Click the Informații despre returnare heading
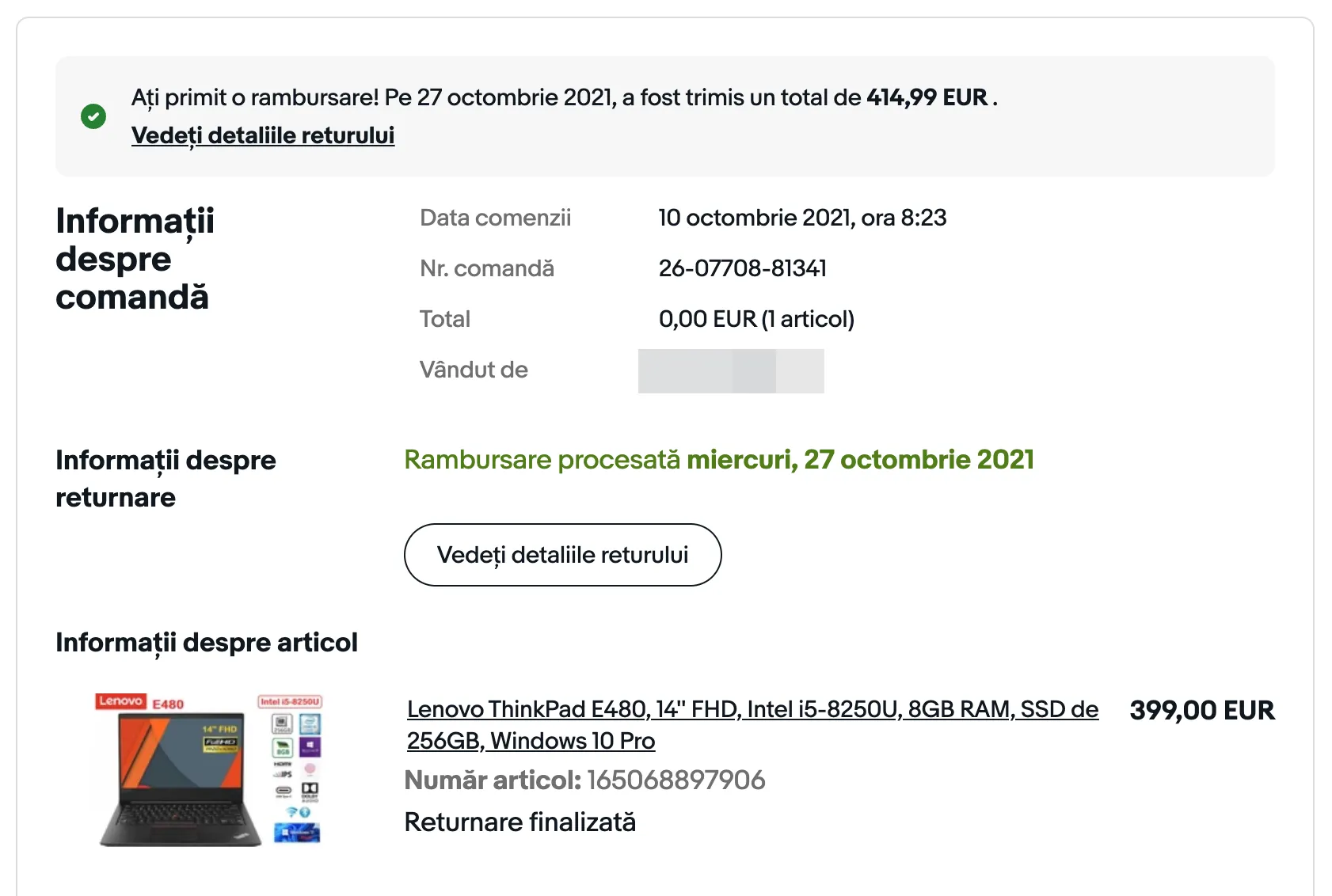The image size is (1332, 896). (166, 478)
